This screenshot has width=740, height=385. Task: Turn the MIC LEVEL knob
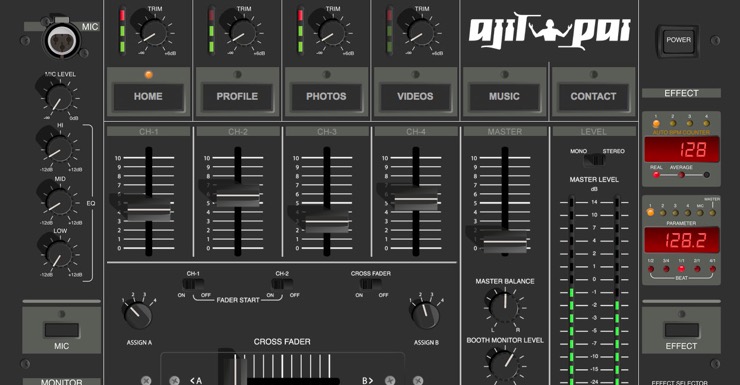[x=59, y=98]
